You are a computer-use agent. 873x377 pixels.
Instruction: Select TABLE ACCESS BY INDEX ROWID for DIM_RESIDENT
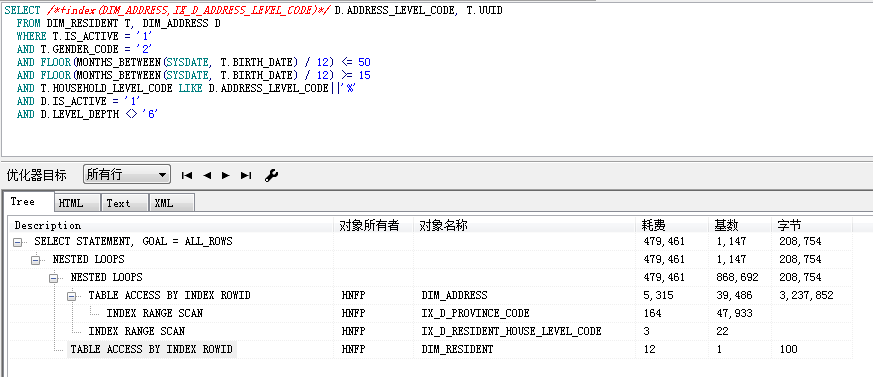click(x=151, y=349)
